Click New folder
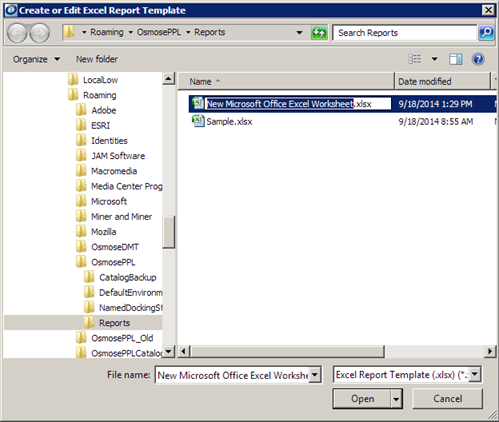The image size is (499, 422). click(x=97, y=59)
